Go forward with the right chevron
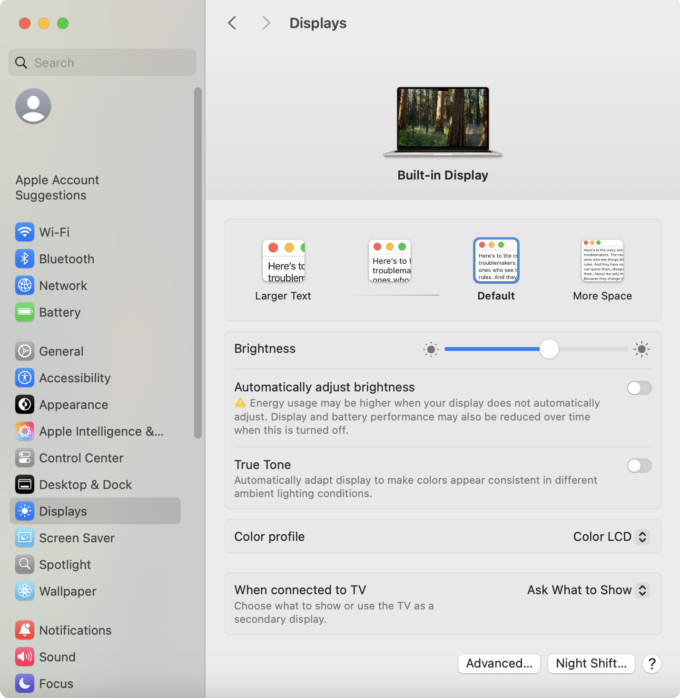 [x=266, y=23]
